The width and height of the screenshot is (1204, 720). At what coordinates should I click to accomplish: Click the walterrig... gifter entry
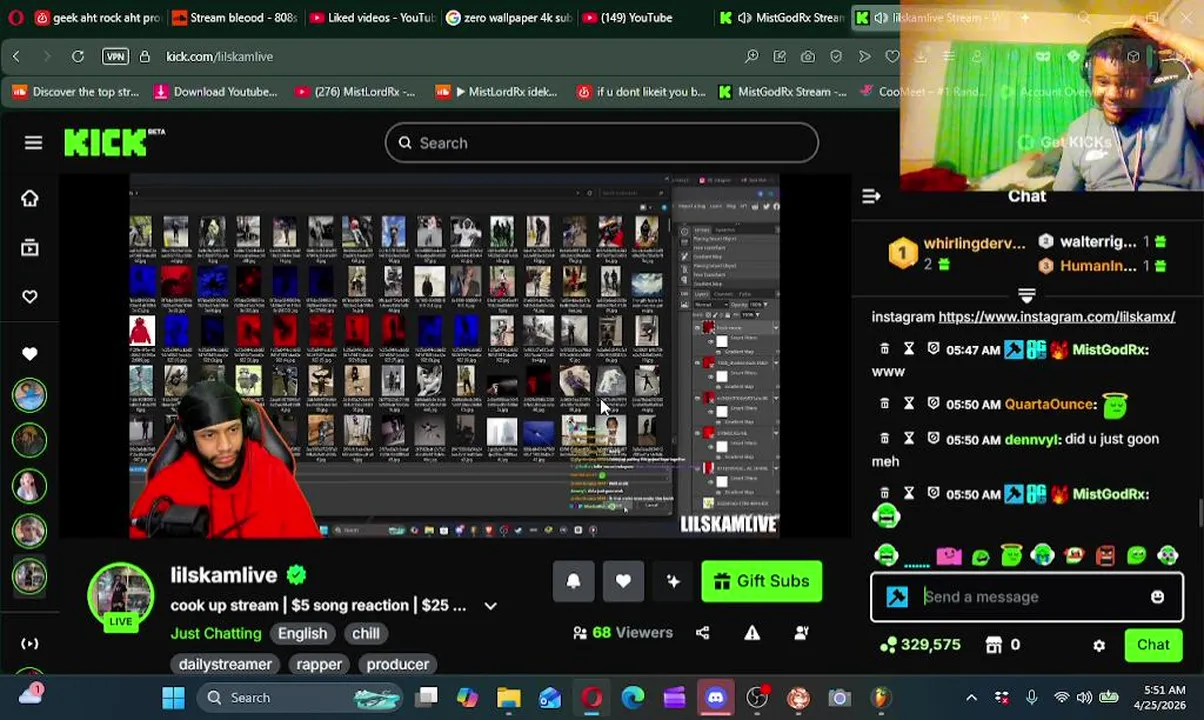(x=1098, y=242)
